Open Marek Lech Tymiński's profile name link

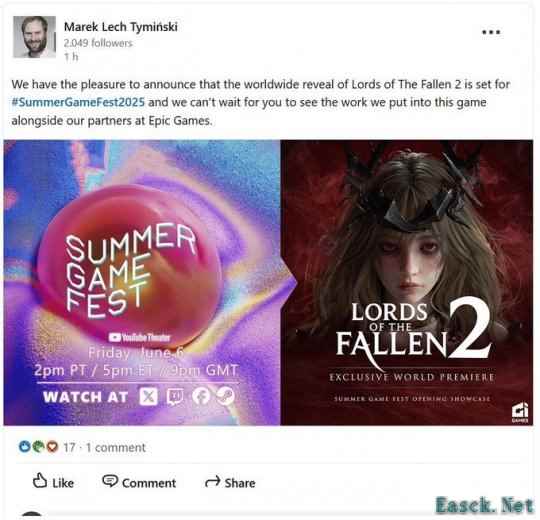coord(121,27)
